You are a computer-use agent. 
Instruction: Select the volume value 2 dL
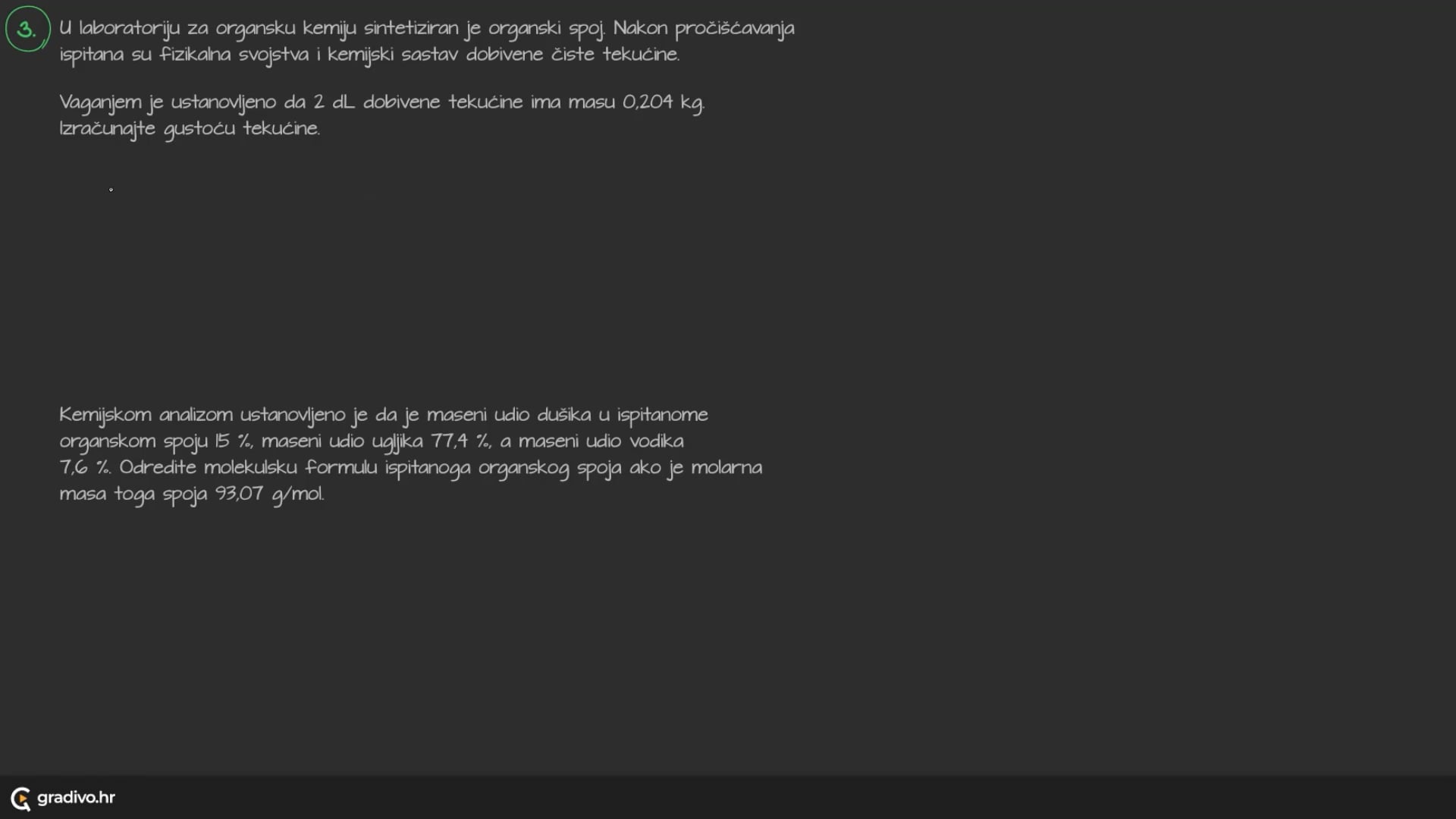point(334,102)
